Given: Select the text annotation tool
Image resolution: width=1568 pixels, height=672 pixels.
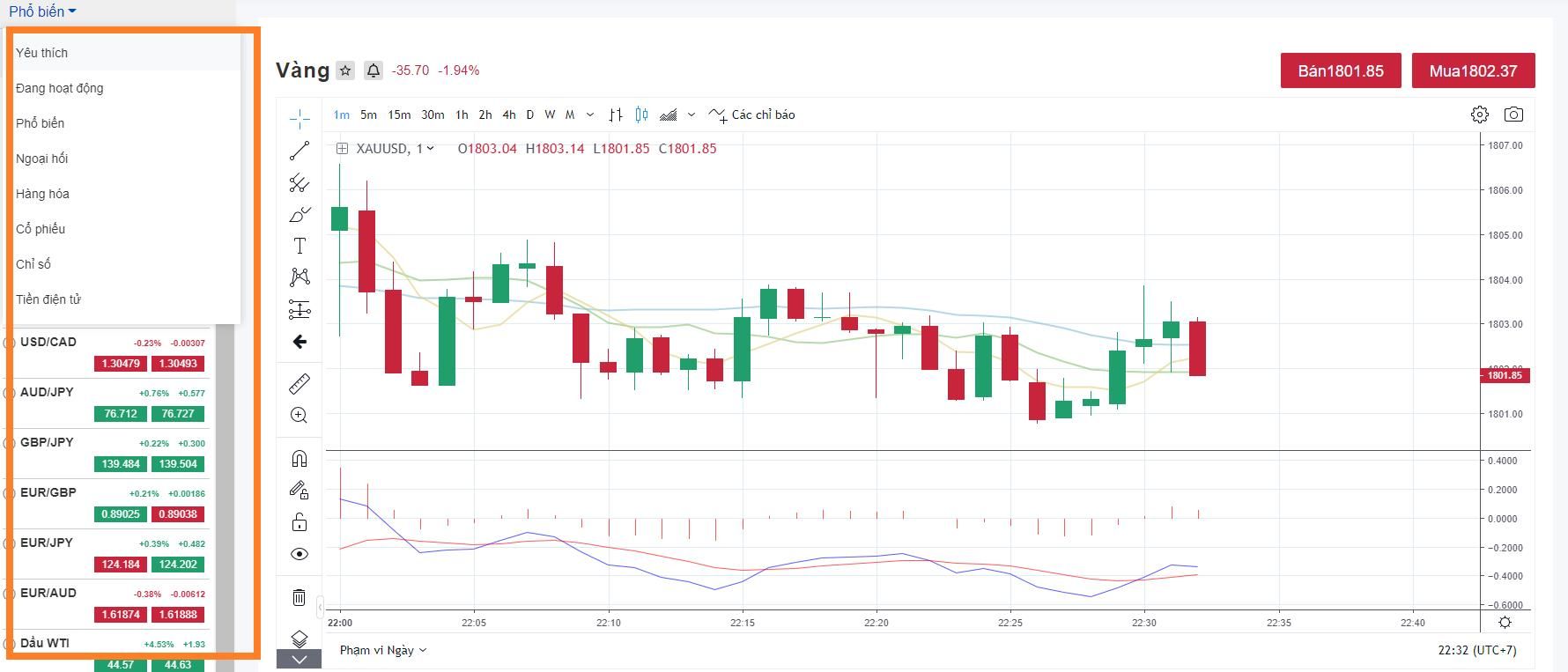Looking at the screenshot, I should 300,246.
